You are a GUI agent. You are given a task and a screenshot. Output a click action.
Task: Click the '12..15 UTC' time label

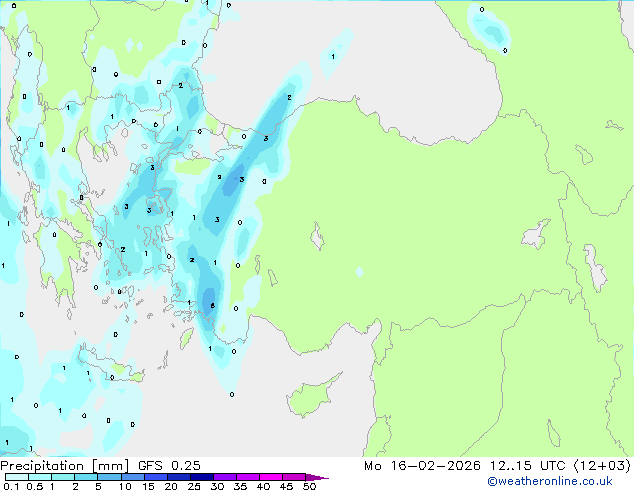click(x=527, y=466)
